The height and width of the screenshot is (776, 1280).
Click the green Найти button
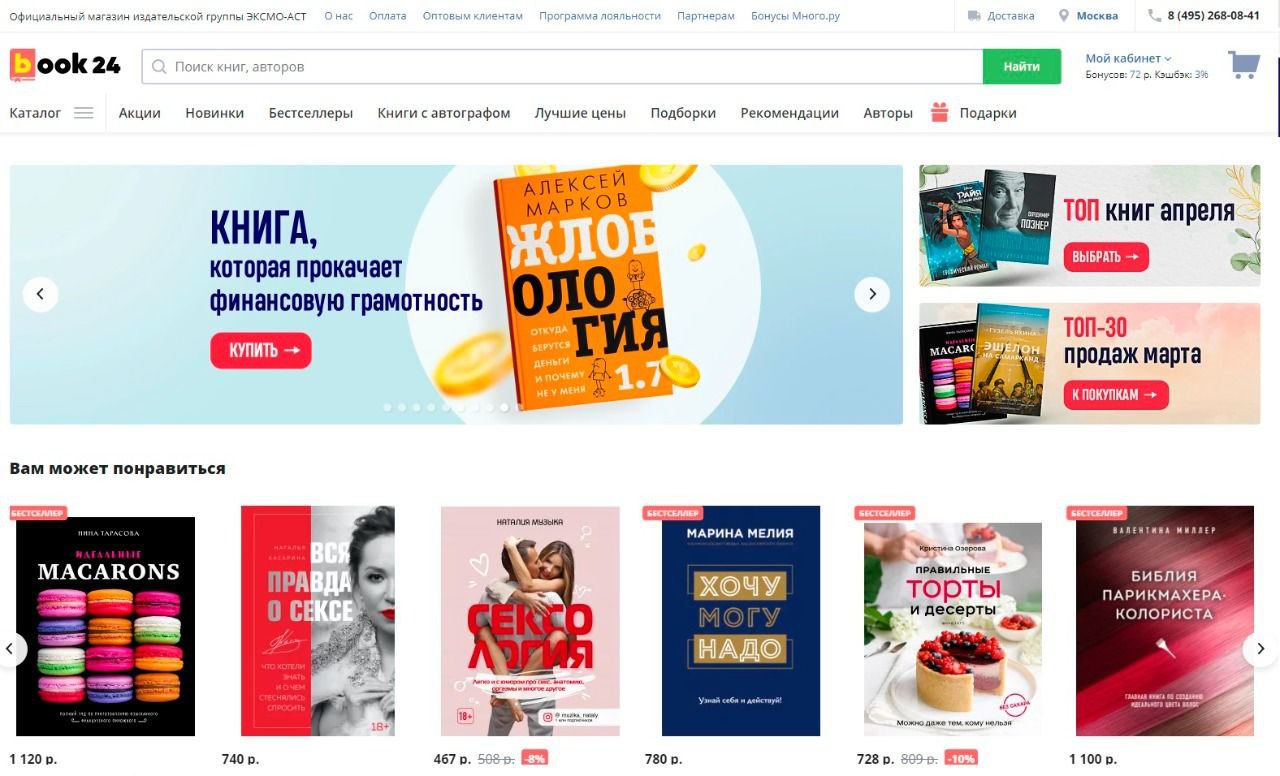click(1022, 67)
